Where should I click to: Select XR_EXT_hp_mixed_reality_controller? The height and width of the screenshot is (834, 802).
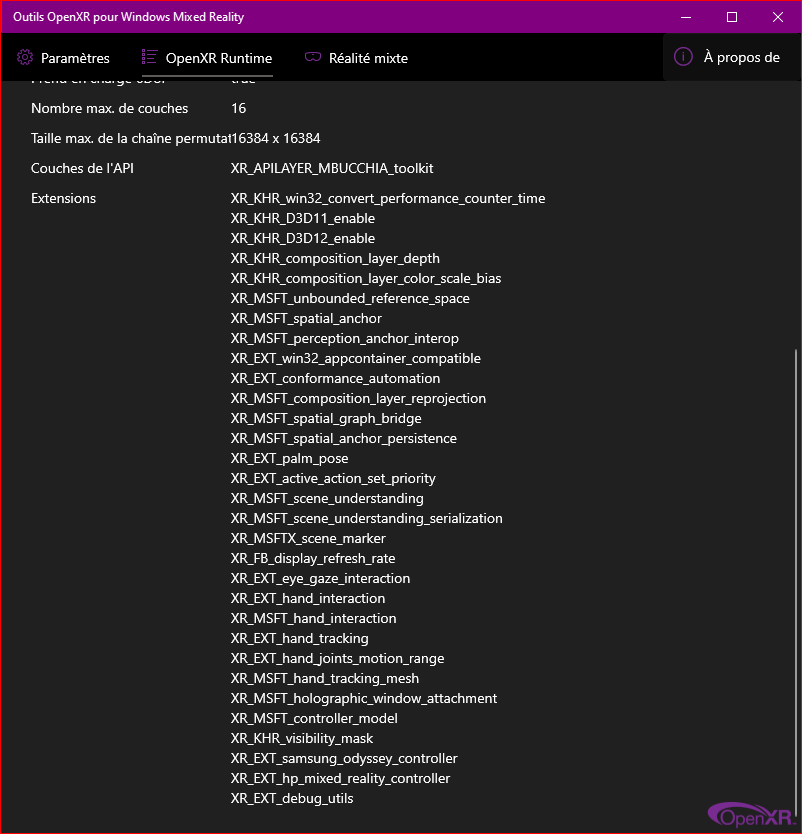click(x=340, y=779)
